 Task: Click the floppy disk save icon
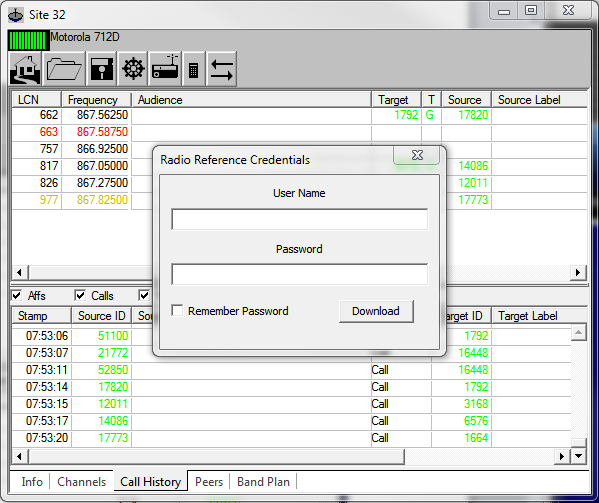102,69
